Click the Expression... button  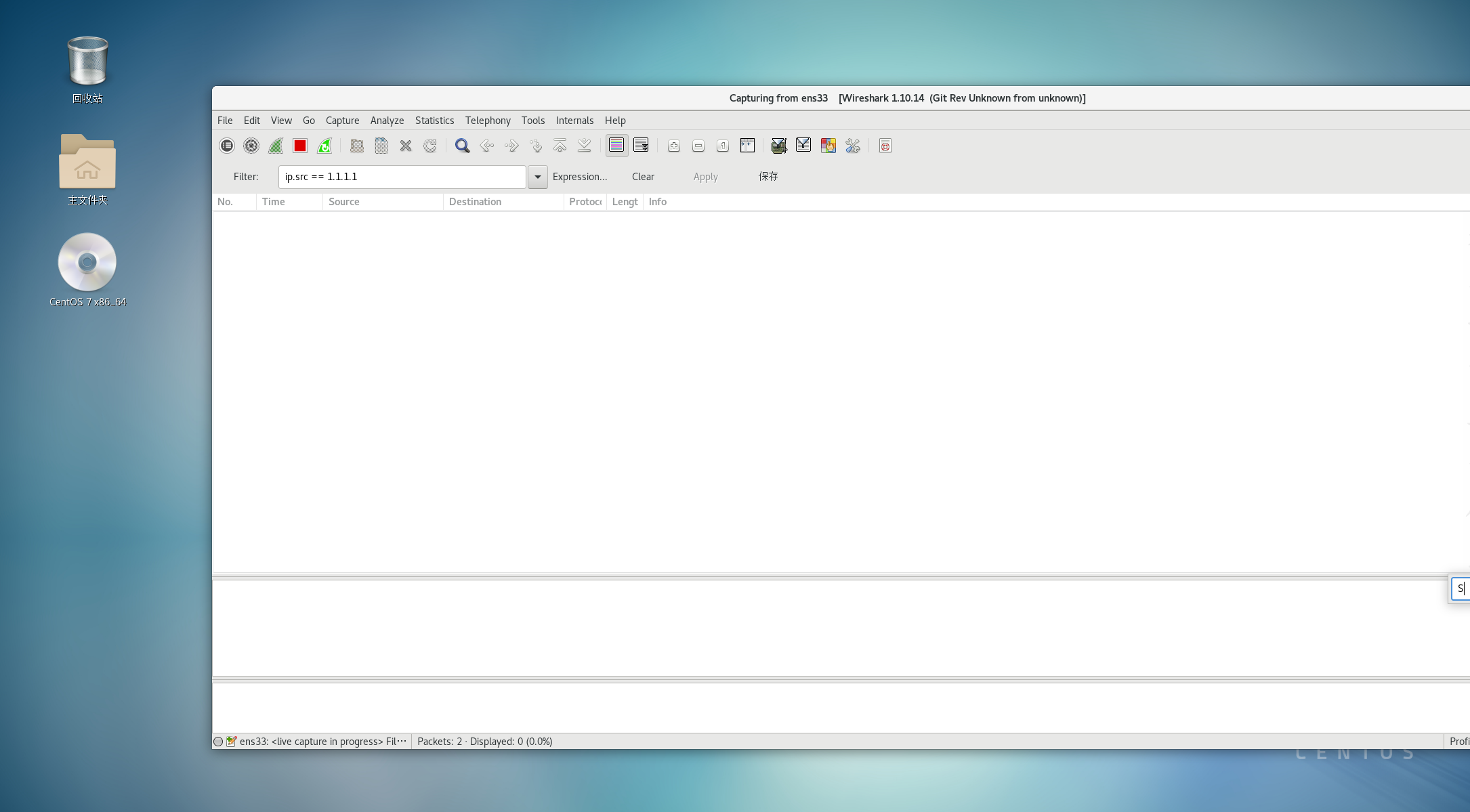point(580,177)
